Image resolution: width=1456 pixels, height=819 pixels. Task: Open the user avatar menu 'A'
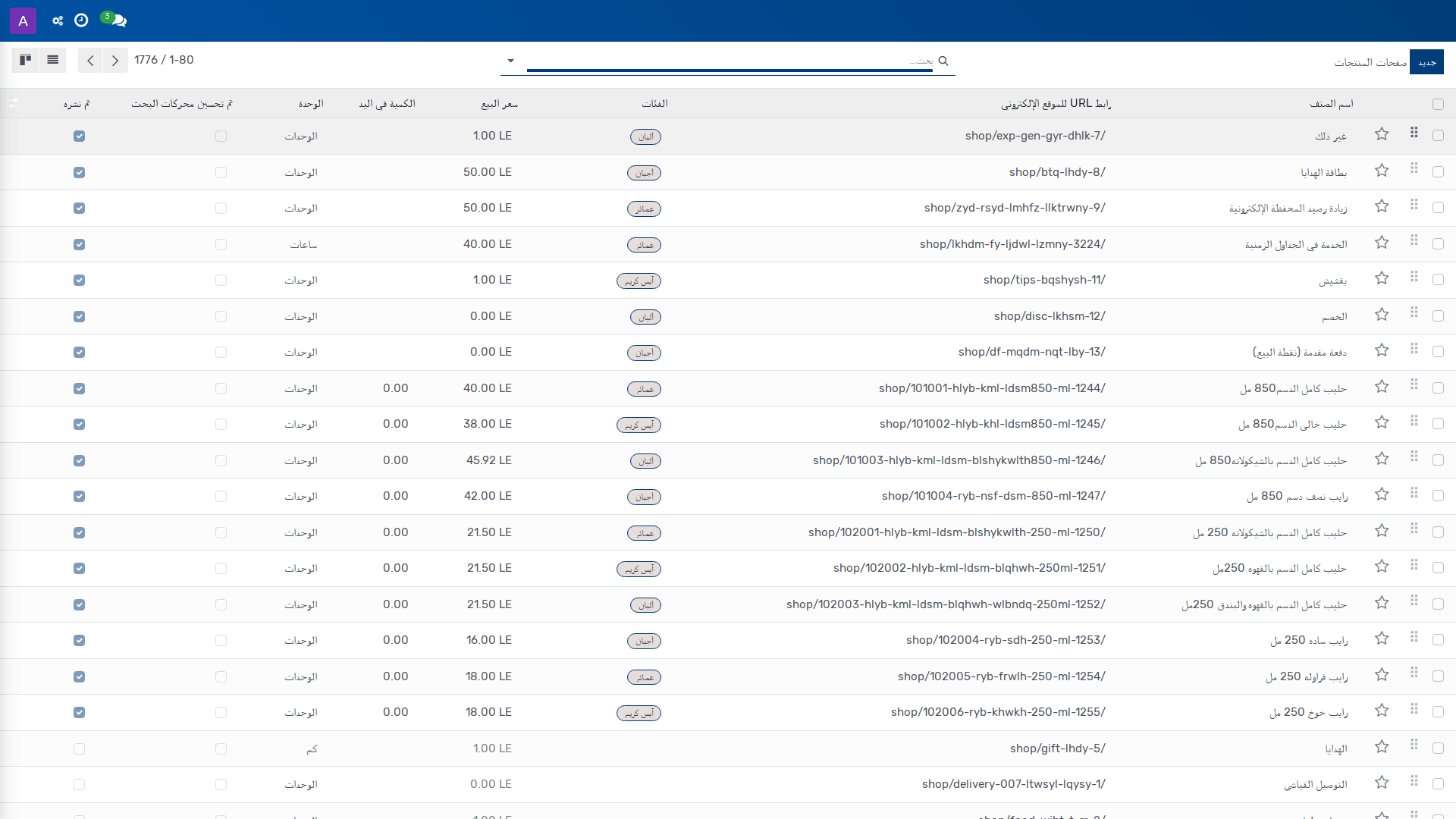point(24,21)
